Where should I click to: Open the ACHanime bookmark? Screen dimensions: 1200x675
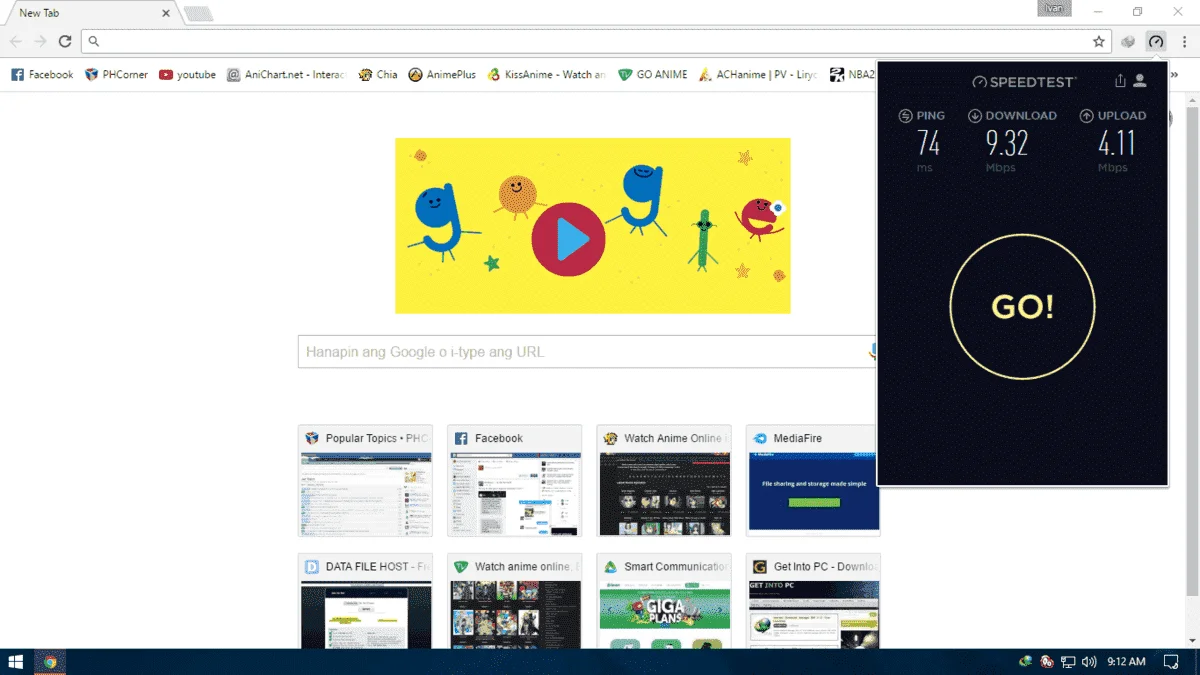[x=757, y=74]
